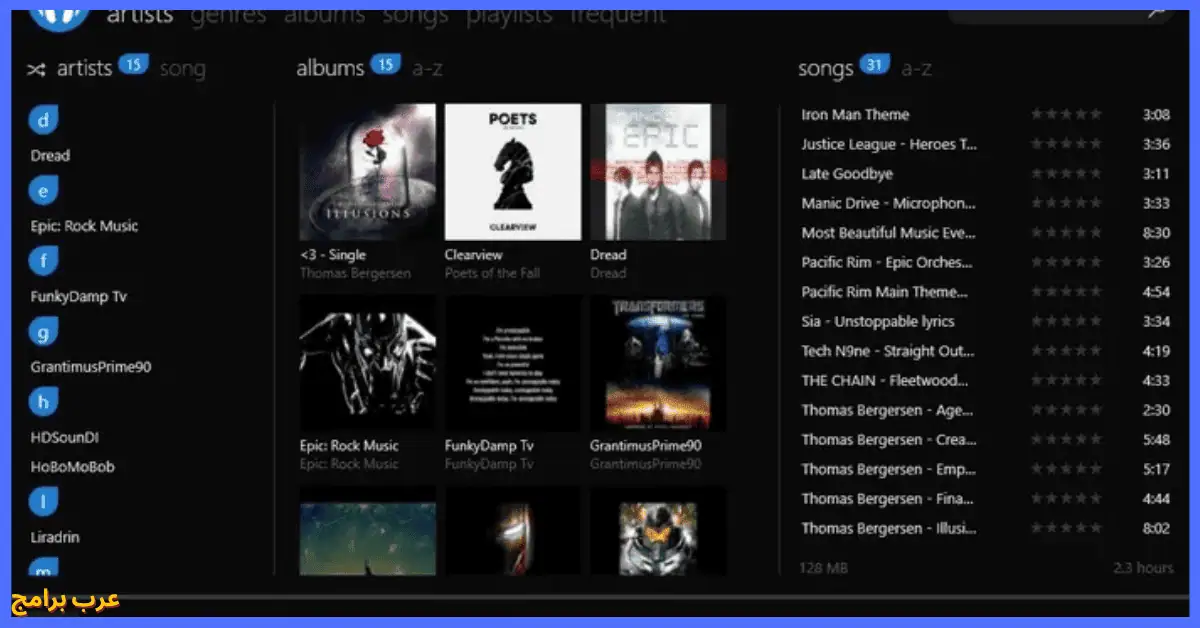Click the search magnifier icon
Image resolution: width=1200 pixels, height=628 pixels.
pyautogui.click(x=1157, y=13)
